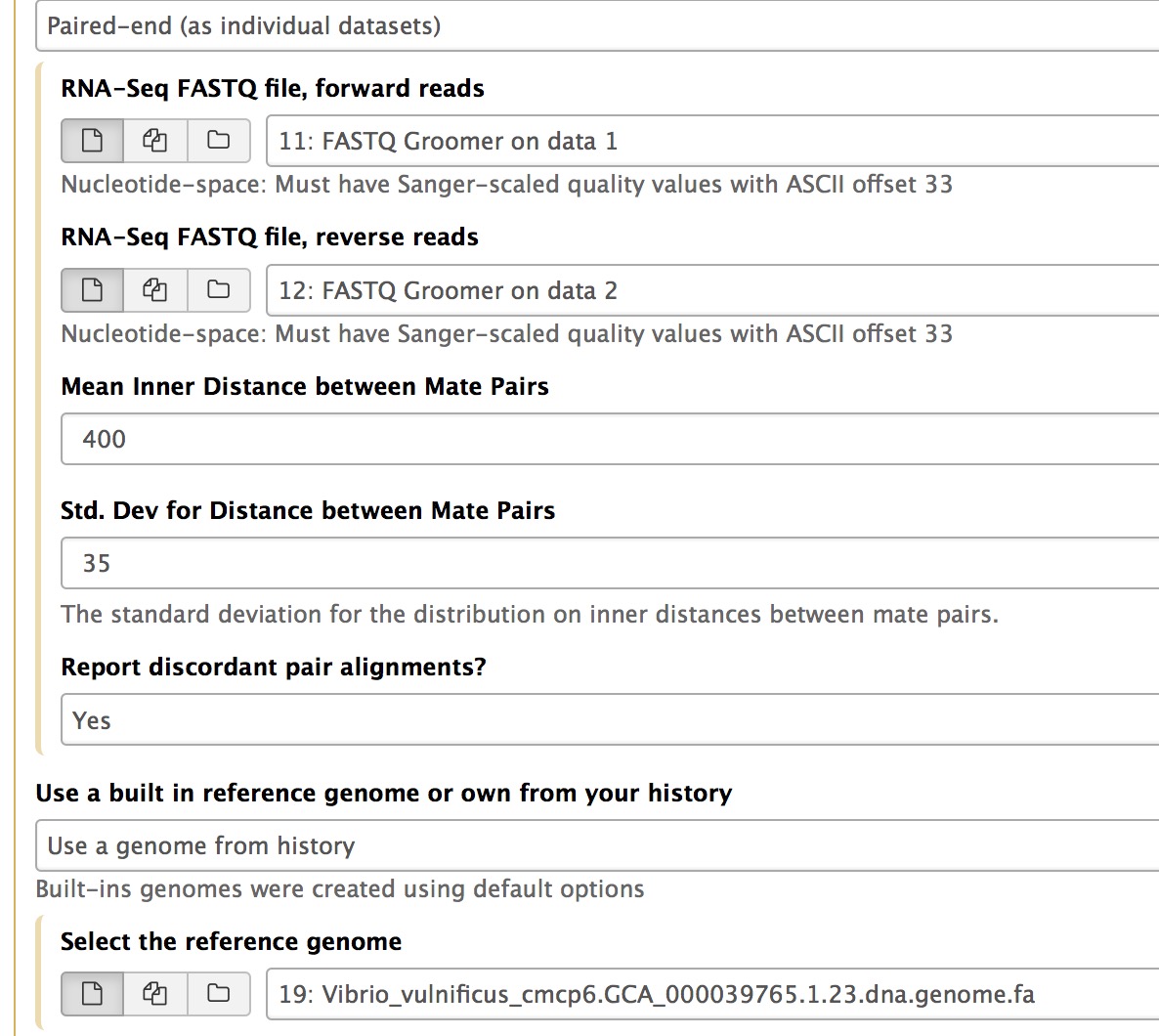Open reverse reads dataset dropdown FASTQ Groomer data 2

point(711,291)
